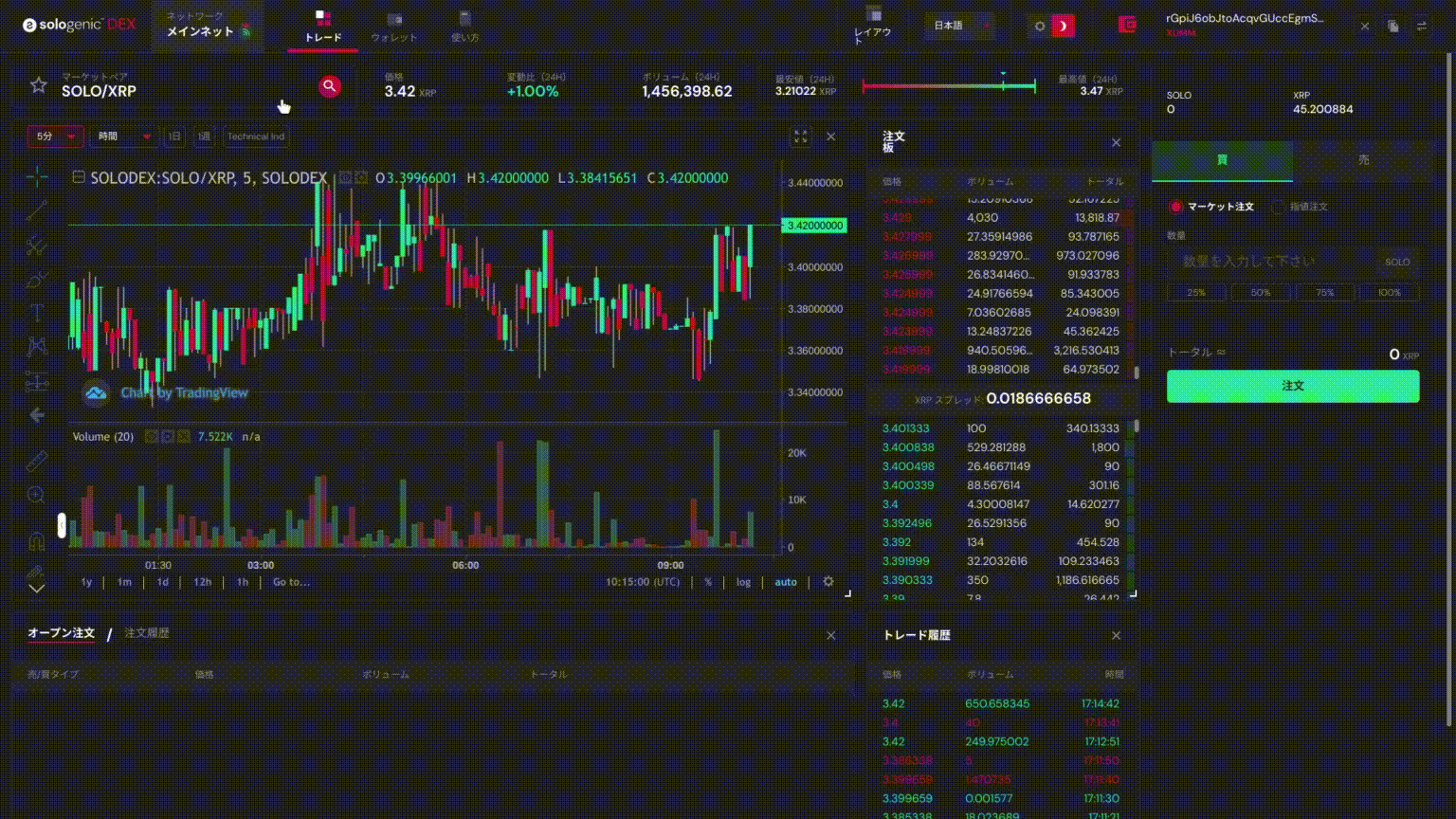Select the limit order radio button
The height and width of the screenshot is (819, 1456).
coord(1278,207)
